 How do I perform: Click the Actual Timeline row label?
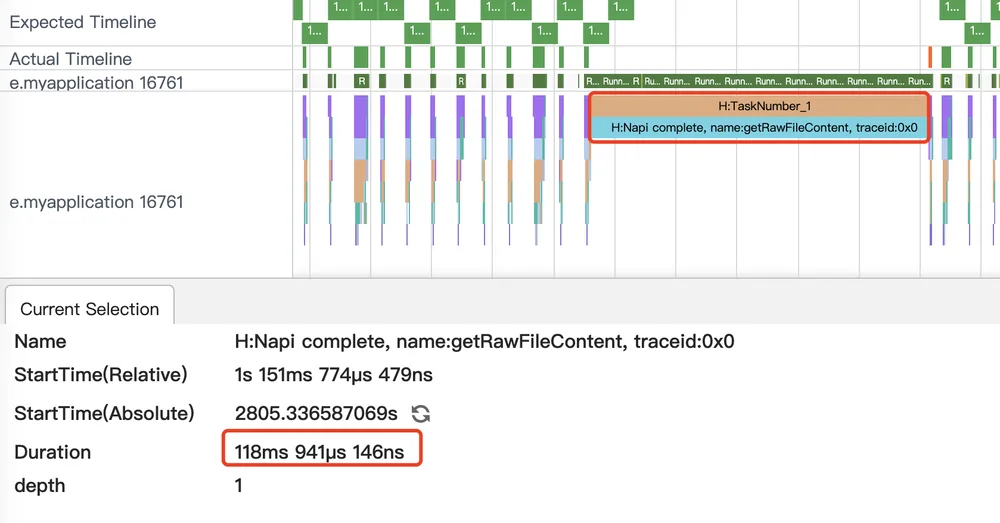pos(70,59)
